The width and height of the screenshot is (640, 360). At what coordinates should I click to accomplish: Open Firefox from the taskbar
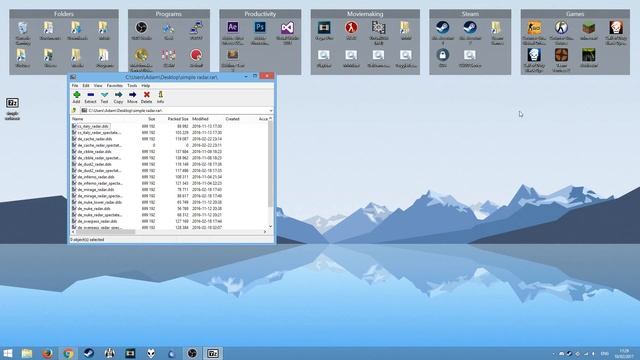[x=47, y=353]
